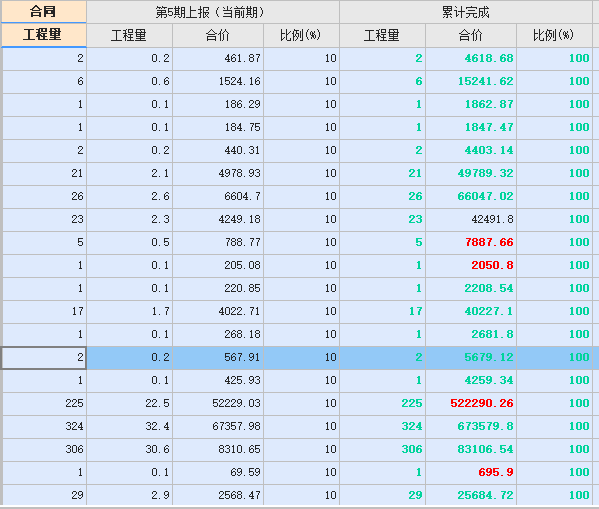Select the cell showing 52229.03
The image size is (599, 509).
coord(218,403)
